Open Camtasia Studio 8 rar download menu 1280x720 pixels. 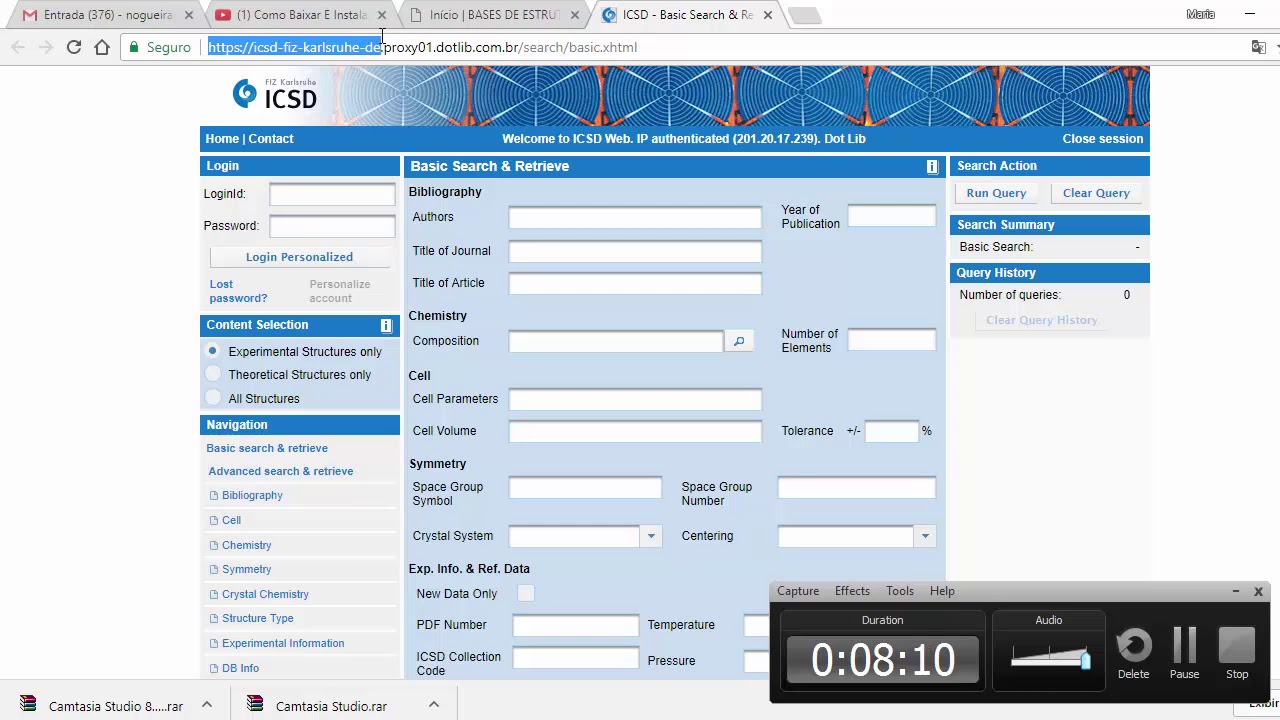(207, 705)
